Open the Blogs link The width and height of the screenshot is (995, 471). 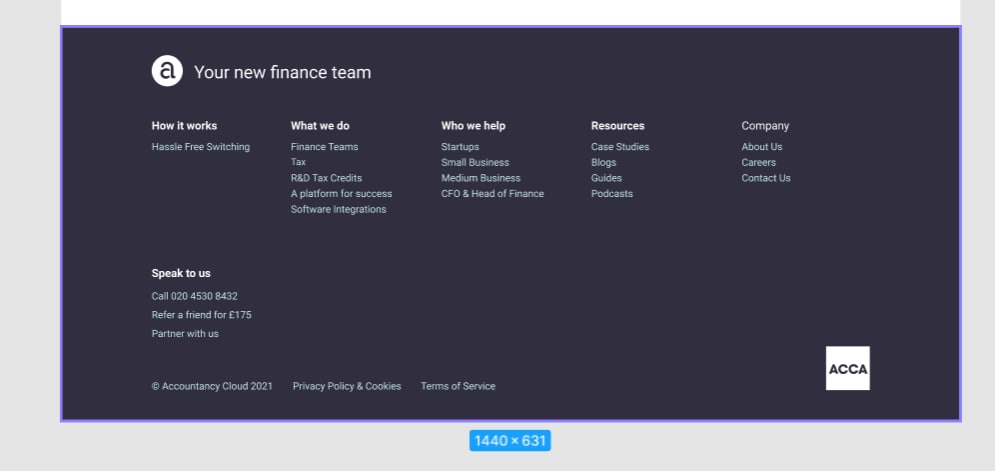pyautogui.click(x=603, y=162)
